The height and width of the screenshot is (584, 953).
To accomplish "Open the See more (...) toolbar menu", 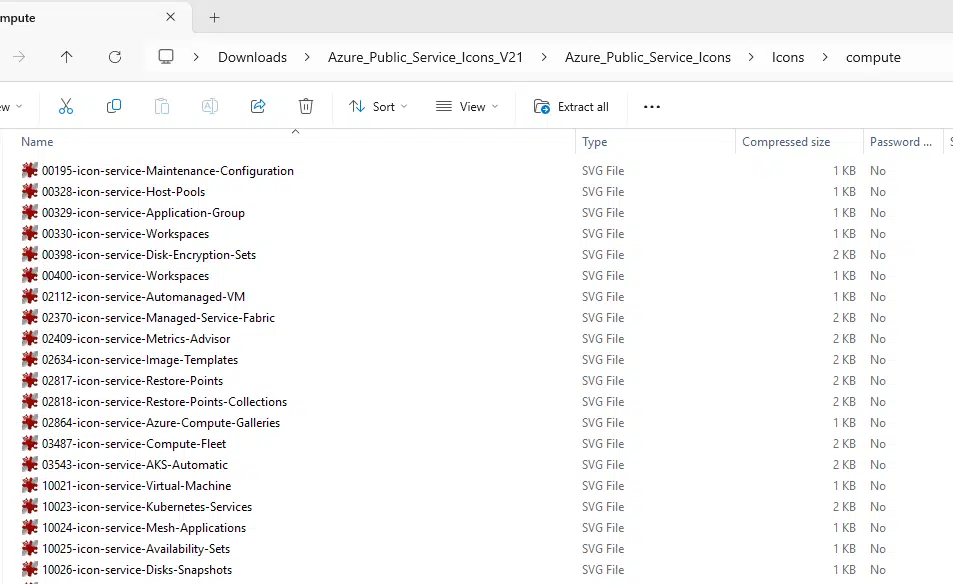I will coord(651,106).
